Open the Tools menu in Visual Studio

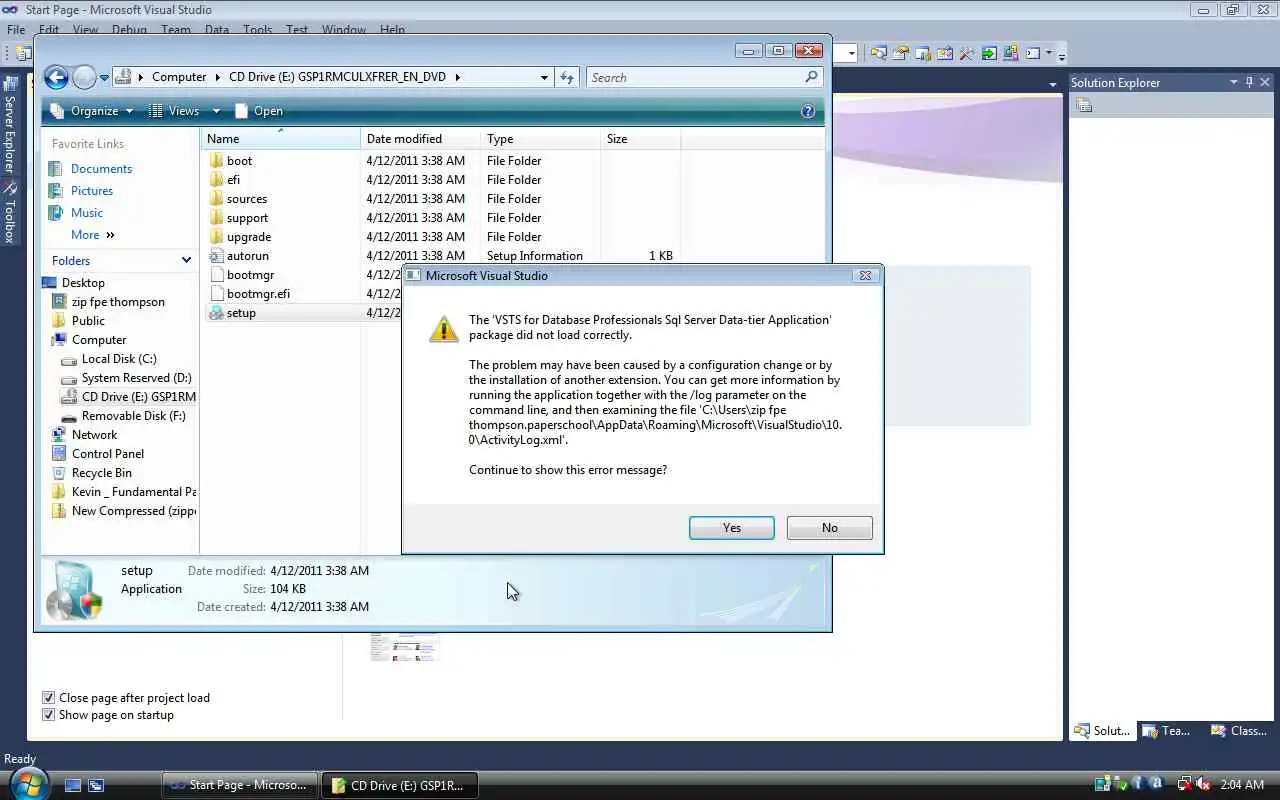[257, 30]
